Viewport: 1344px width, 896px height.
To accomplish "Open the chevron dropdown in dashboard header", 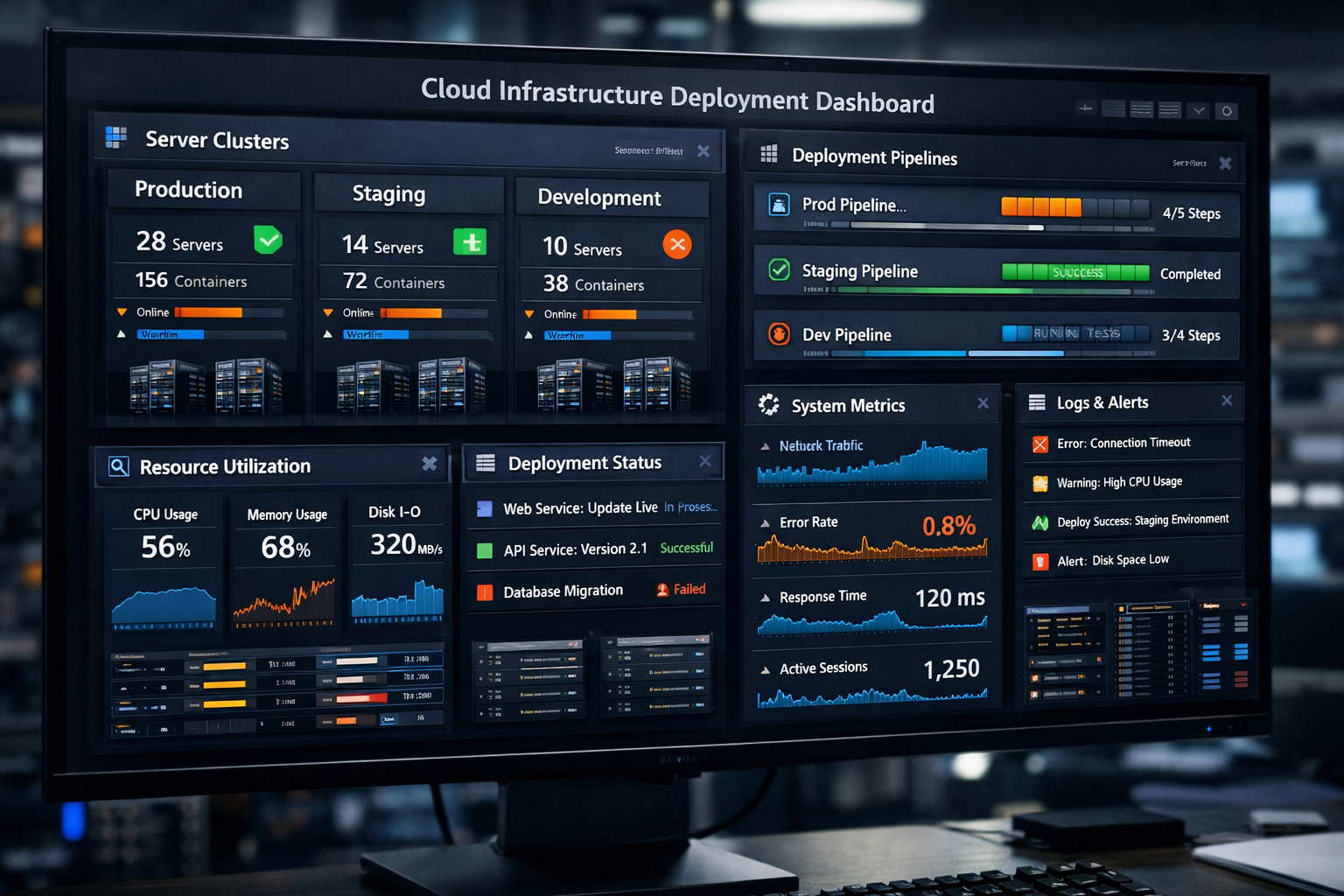I will [1199, 110].
